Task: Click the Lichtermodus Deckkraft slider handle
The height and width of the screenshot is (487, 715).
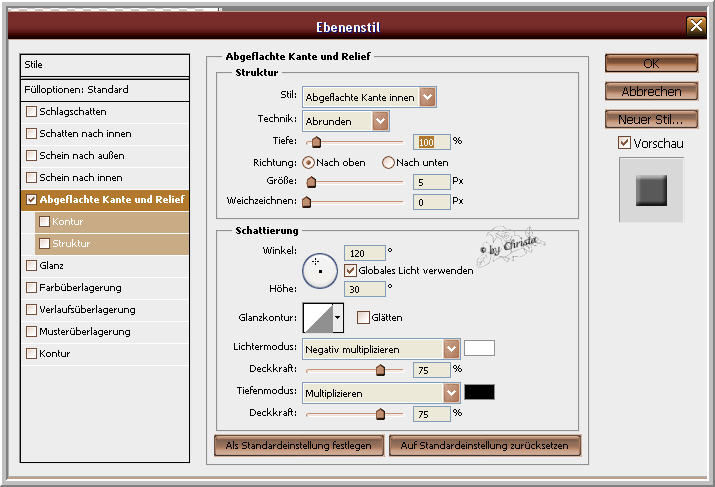Action: point(380,370)
